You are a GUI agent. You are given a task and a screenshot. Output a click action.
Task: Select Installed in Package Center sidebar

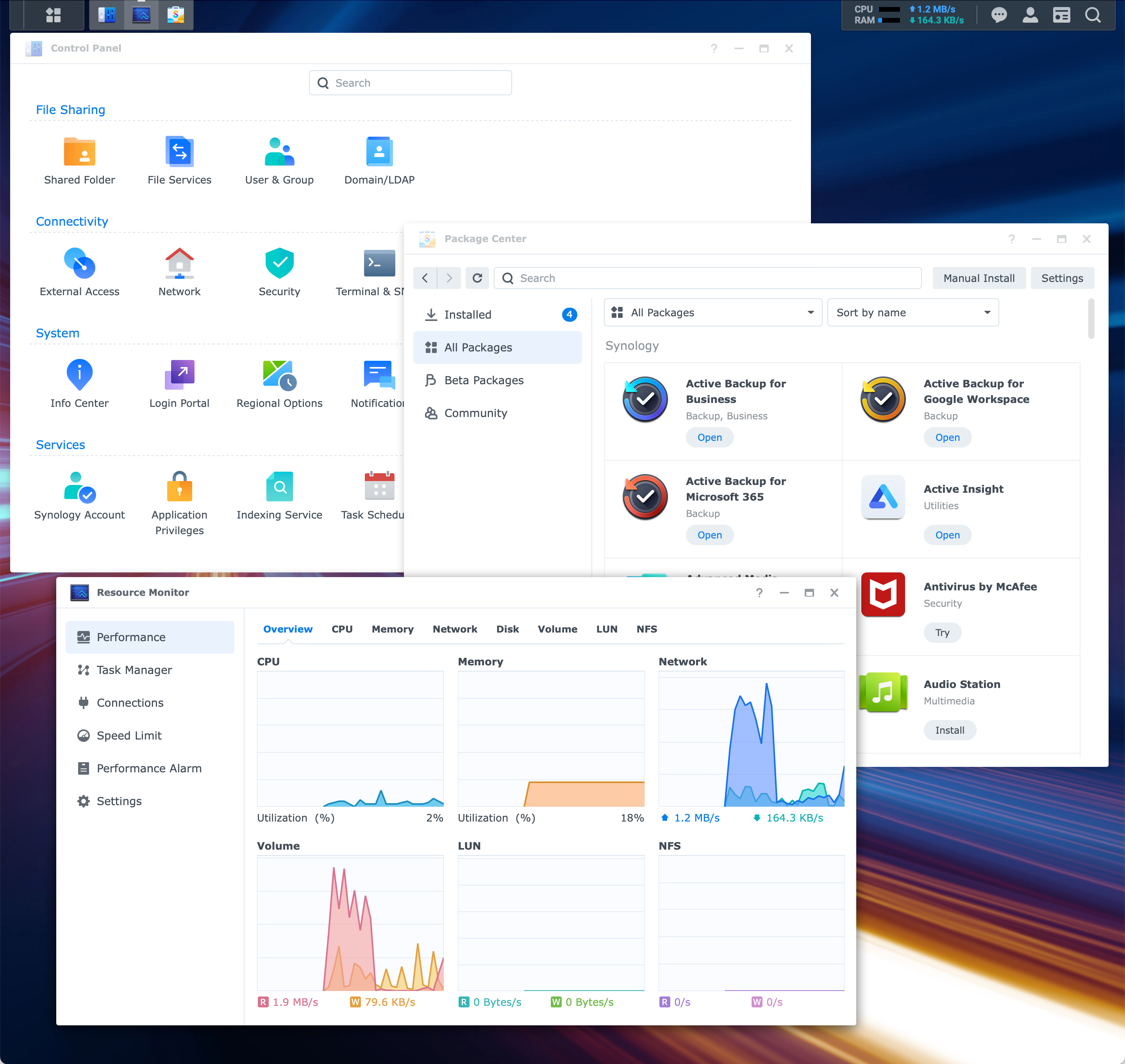point(498,315)
